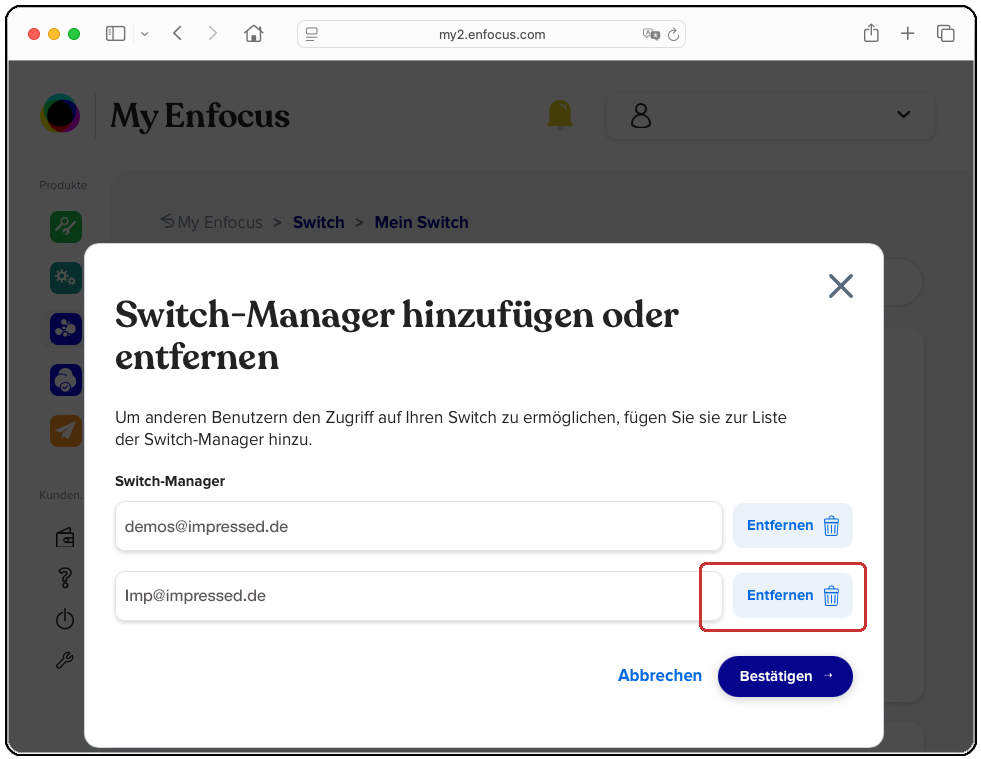The width and height of the screenshot is (981, 759).
Task: Click the Entfernen button beside Imp@impressed.de
Action: pyautogui.click(x=793, y=595)
